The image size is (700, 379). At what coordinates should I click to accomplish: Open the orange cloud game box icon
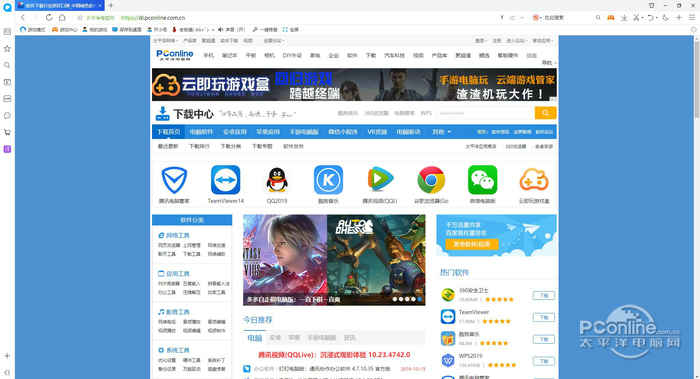point(534,180)
